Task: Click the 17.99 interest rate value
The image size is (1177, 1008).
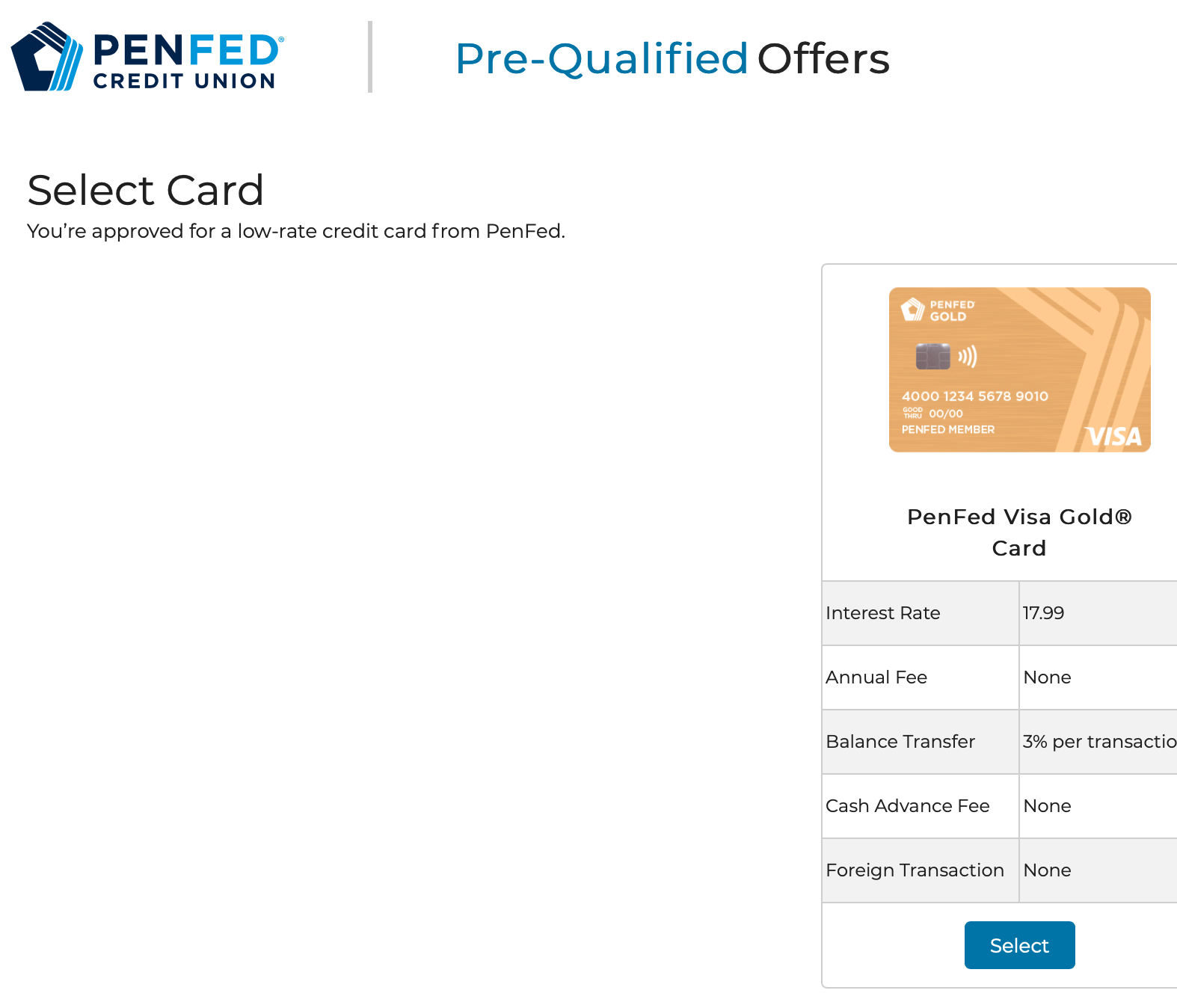Action: 1043,613
